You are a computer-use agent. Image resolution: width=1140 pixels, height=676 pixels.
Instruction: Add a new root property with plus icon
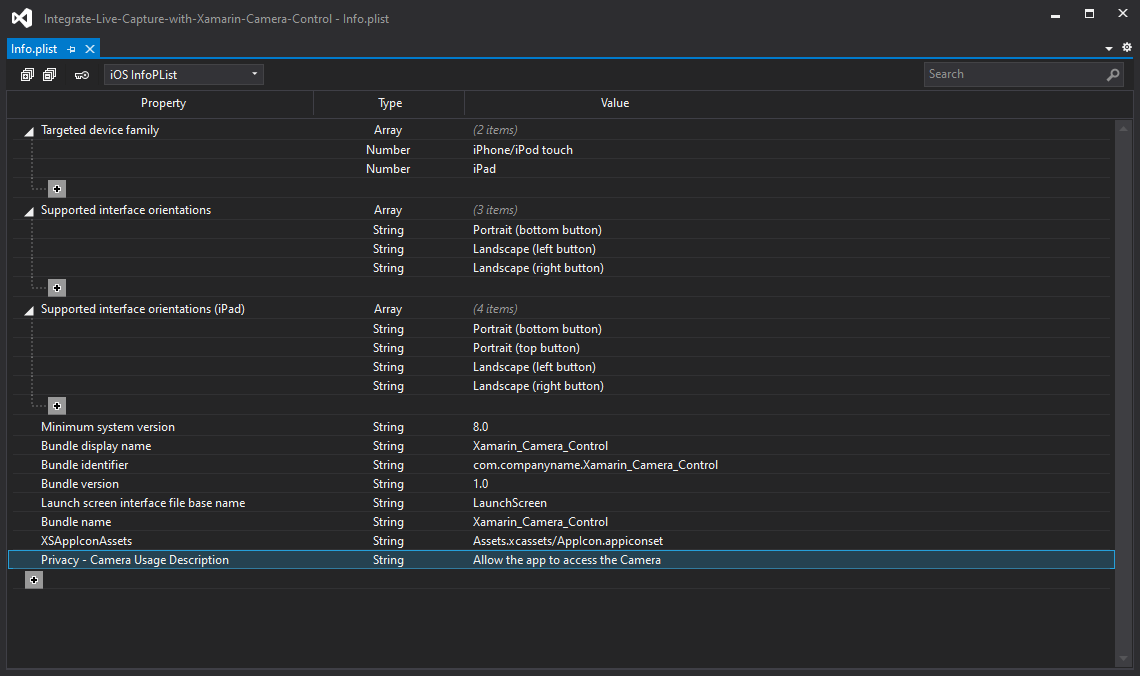pyautogui.click(x=34, y=580)
